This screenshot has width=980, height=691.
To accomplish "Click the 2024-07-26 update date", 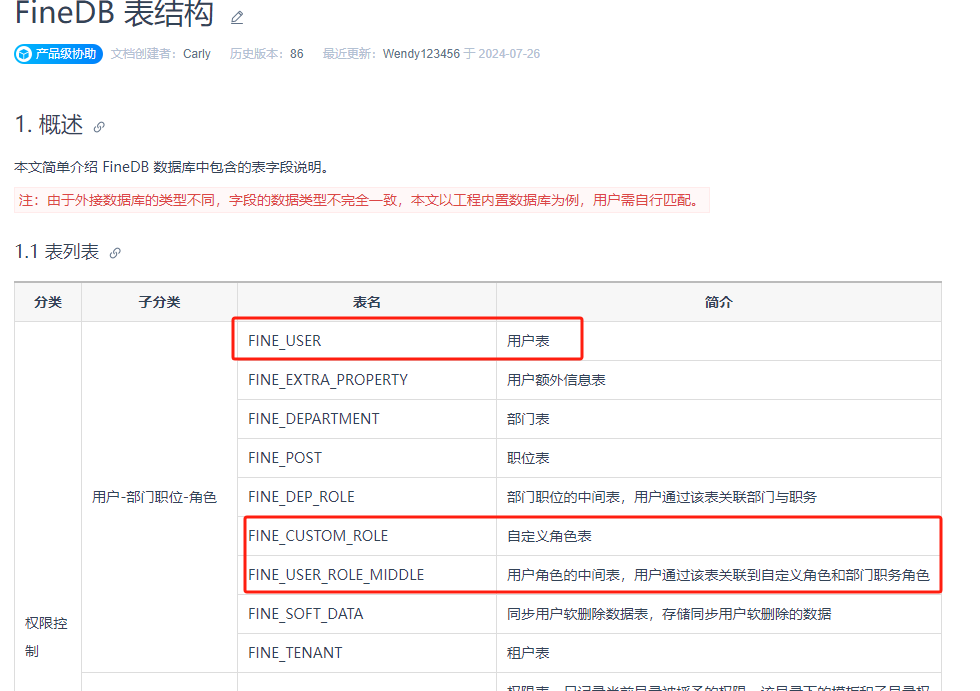I will pos(509,54).
